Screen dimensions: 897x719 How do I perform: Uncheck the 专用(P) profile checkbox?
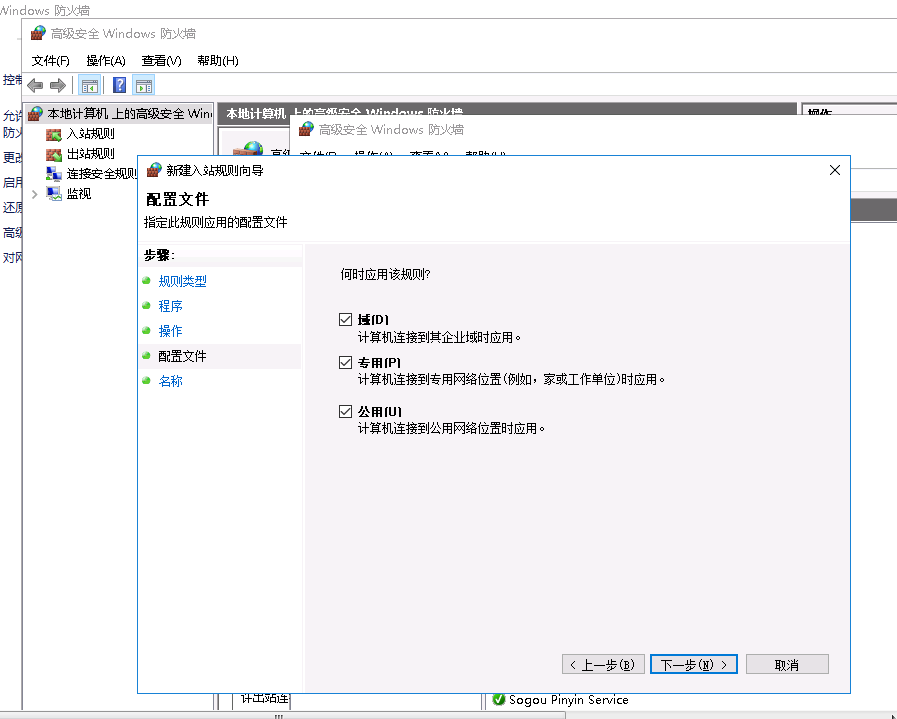347,361
